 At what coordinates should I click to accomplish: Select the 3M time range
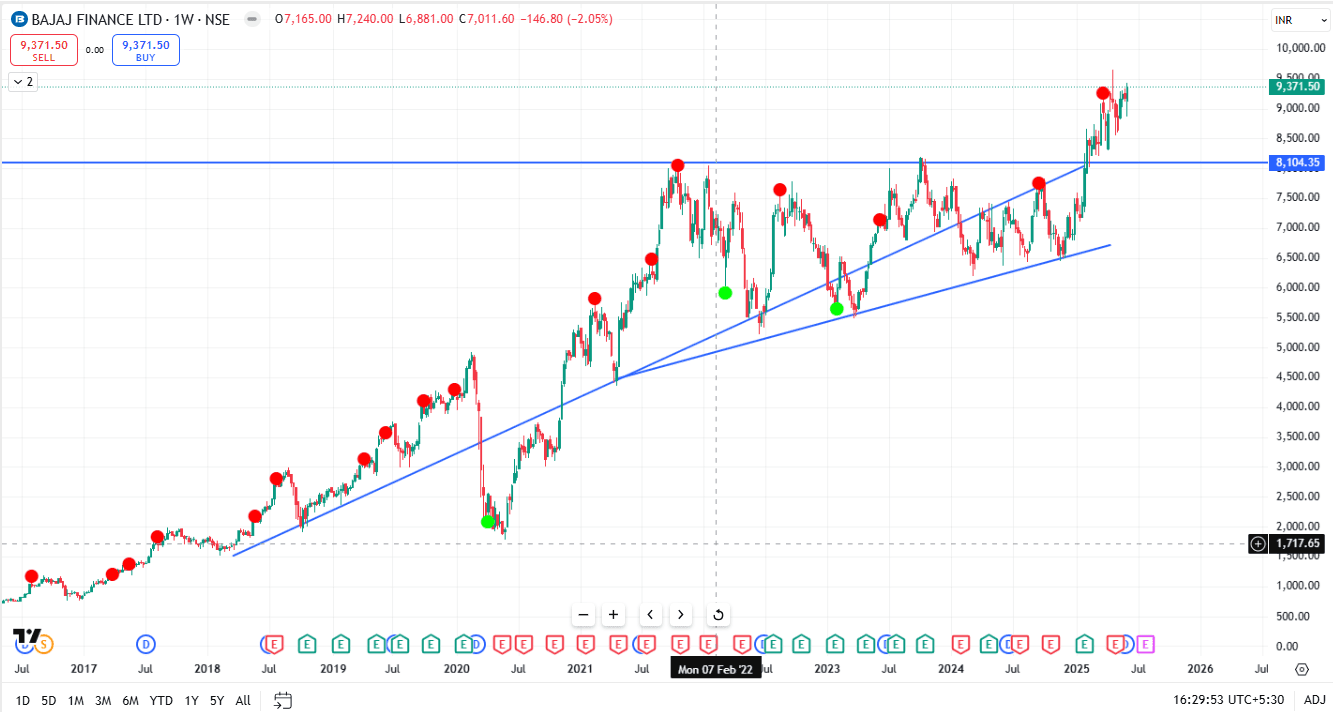[103, 701]
